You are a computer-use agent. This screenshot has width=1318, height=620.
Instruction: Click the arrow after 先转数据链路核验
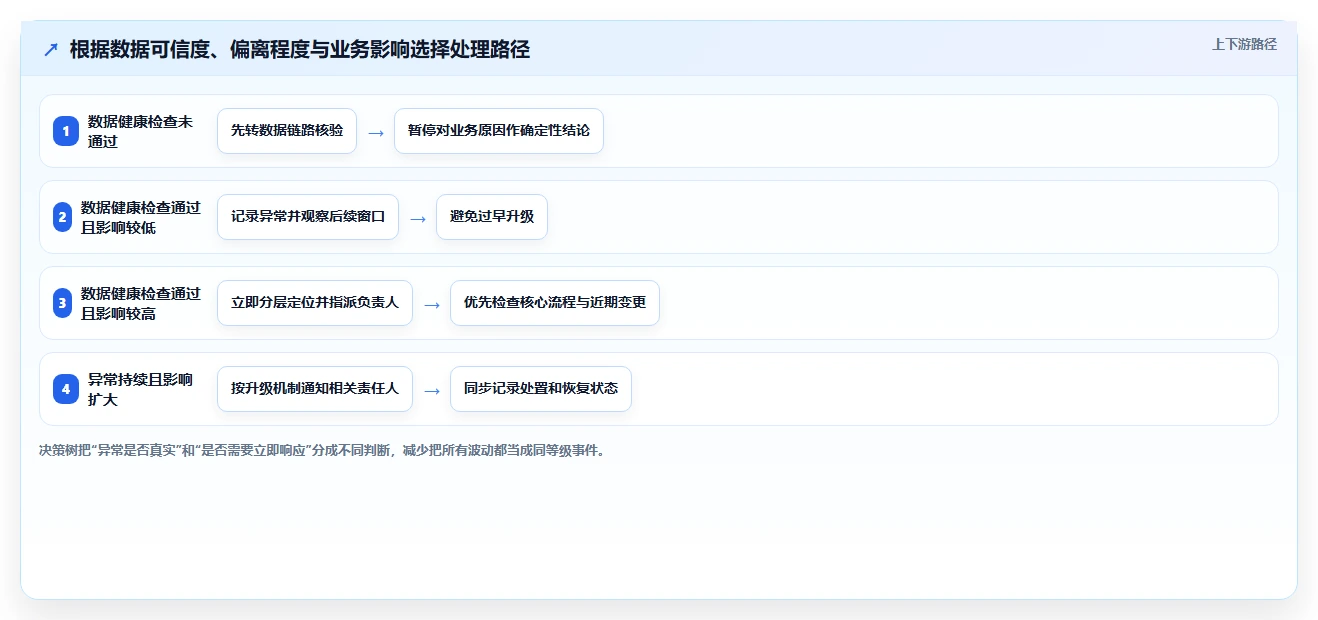pyautogui.click(x=376, y=132)
